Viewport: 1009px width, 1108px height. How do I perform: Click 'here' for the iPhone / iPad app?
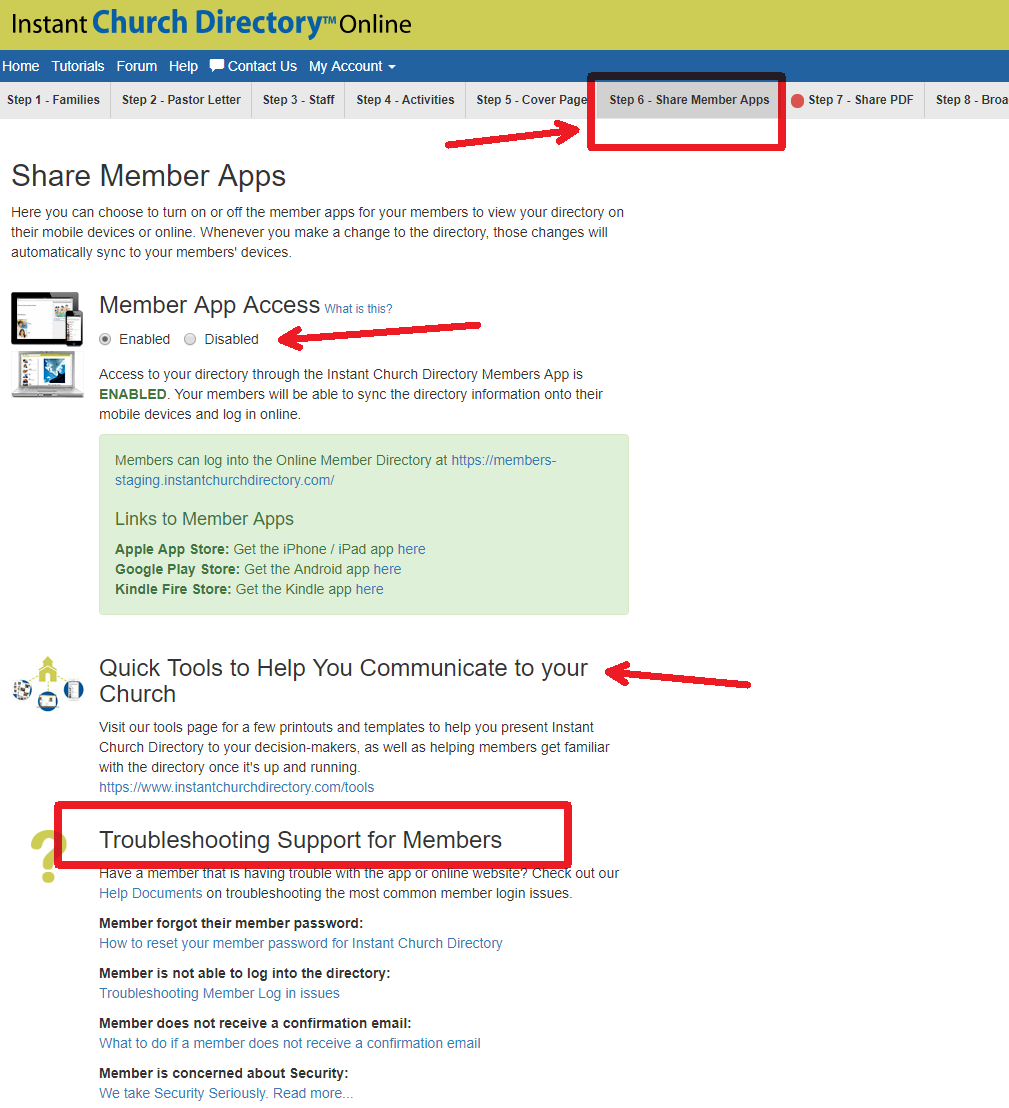411,549
